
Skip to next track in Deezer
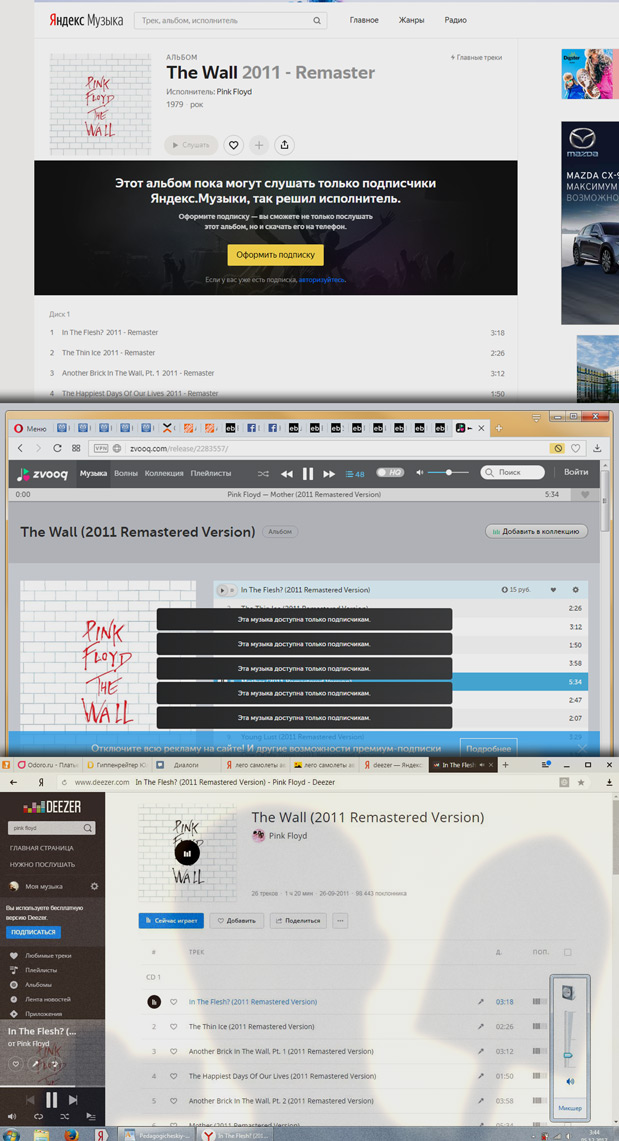[73, 1100]
